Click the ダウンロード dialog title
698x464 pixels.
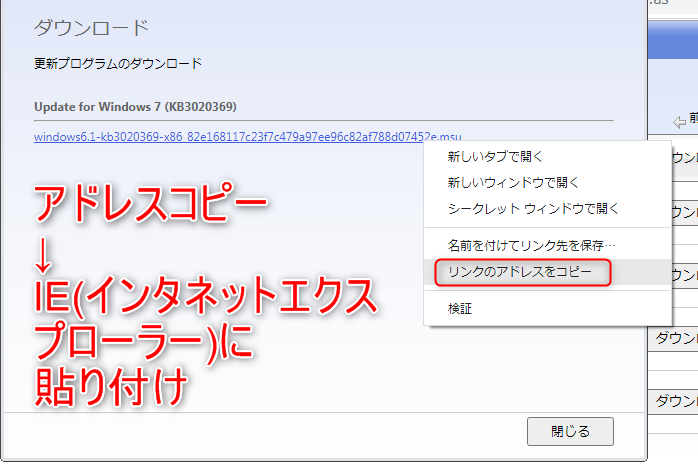point(91,28)
